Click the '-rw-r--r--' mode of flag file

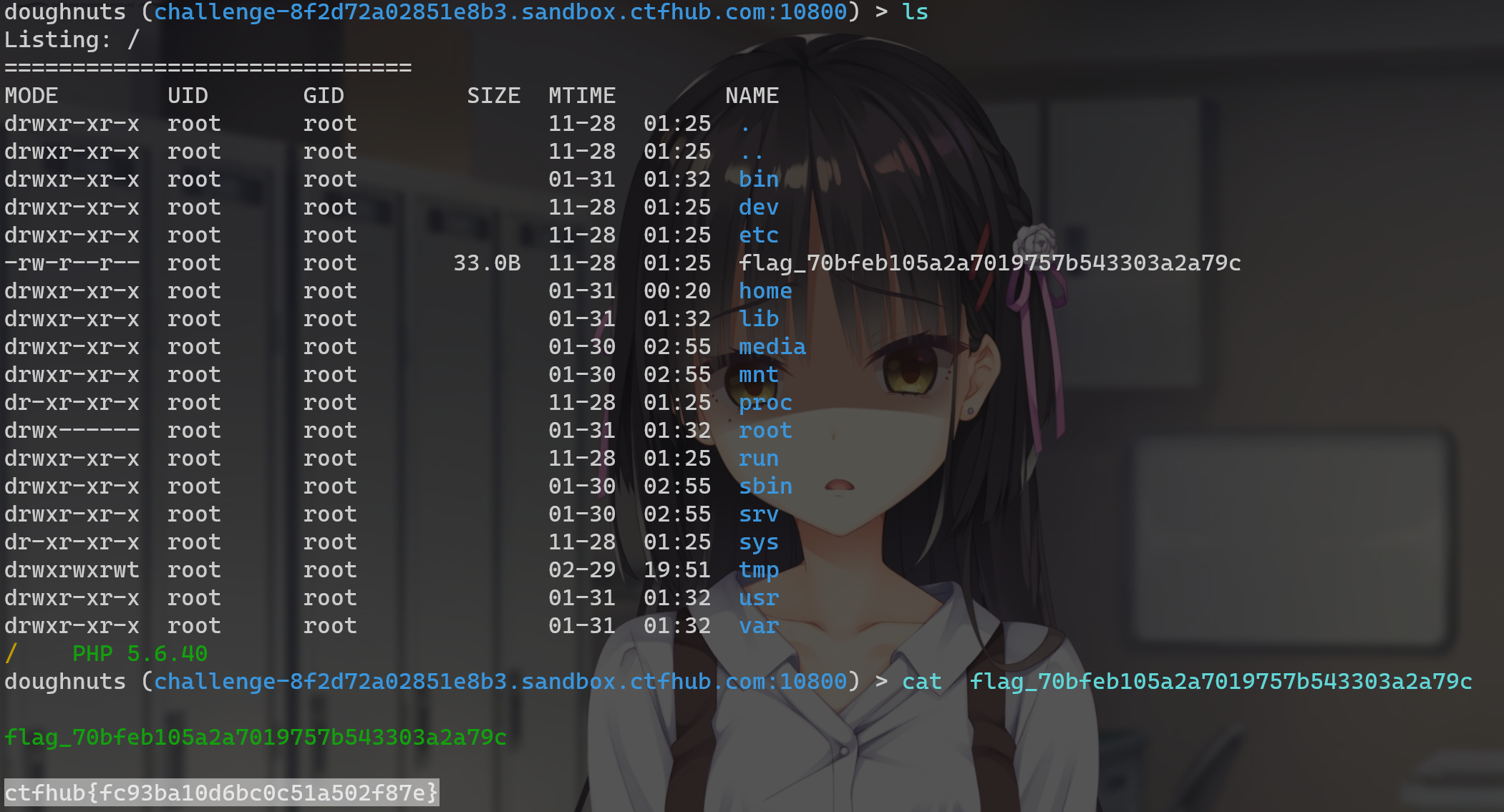(x=72, y=263)
